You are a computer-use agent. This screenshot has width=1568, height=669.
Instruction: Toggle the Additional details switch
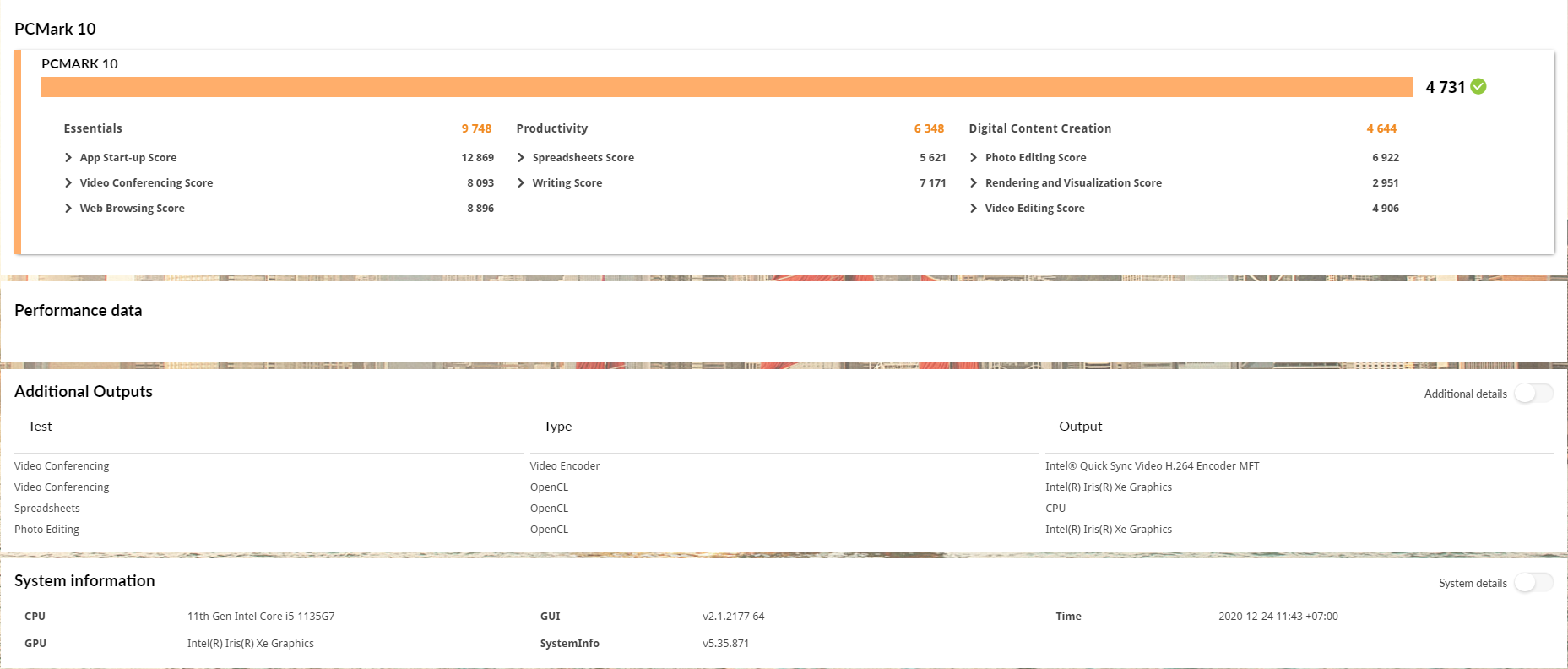point(1533,394)
